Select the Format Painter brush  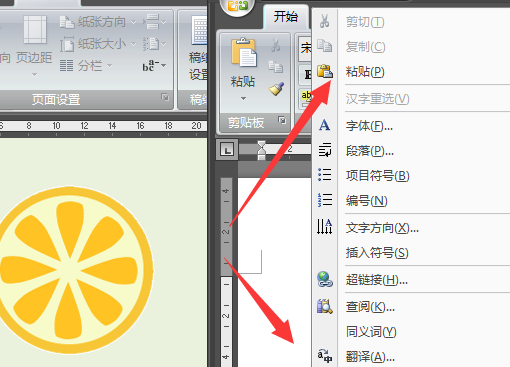pos(276,89)
